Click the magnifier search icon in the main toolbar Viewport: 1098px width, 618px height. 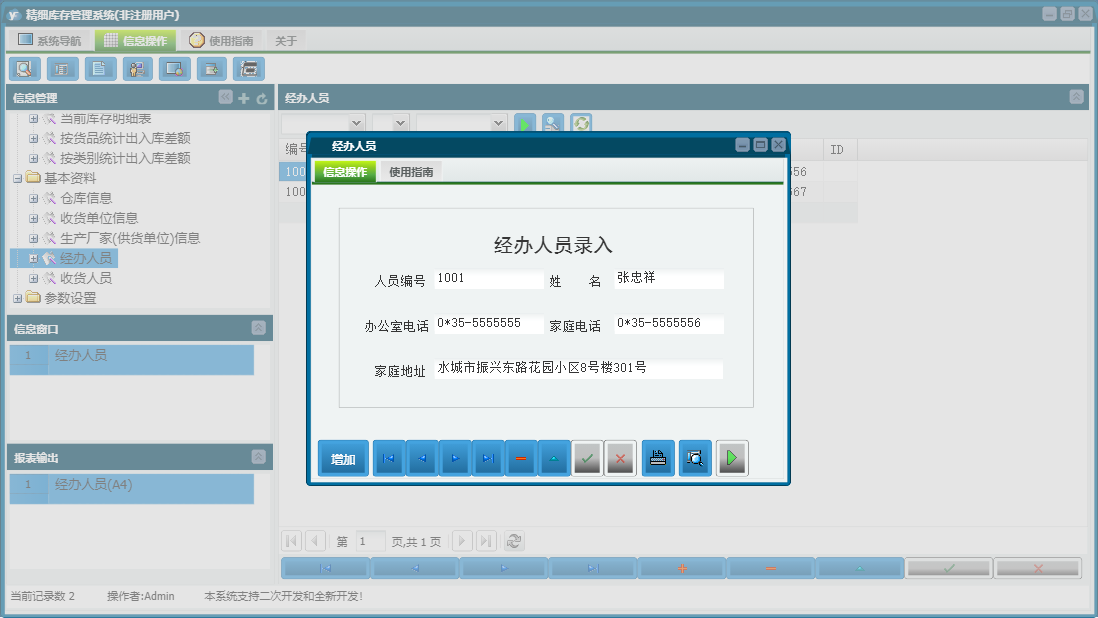(x=24, y=68)
